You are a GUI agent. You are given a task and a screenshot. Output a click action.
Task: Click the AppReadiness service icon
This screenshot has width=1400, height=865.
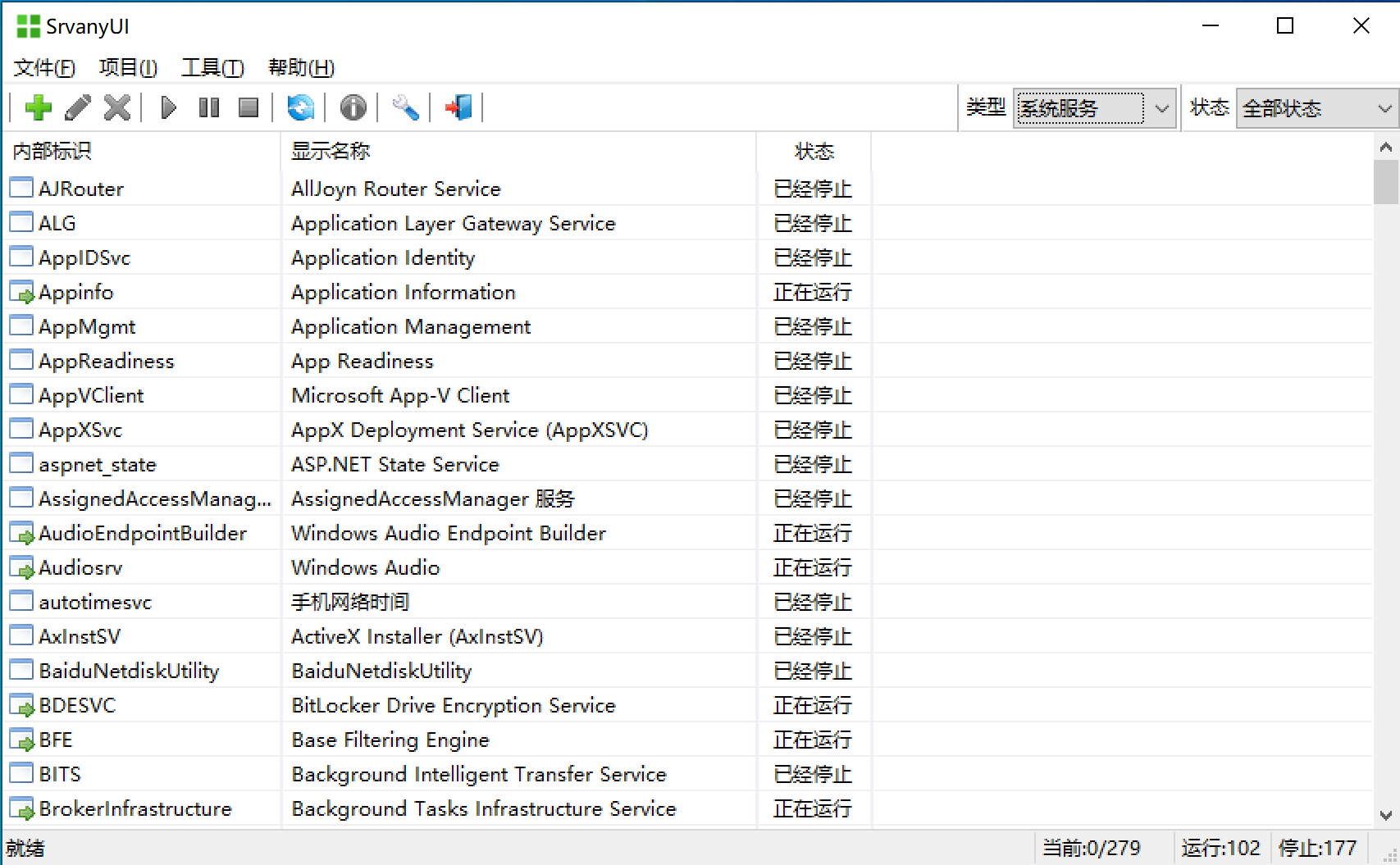click(x=21, y=360)
